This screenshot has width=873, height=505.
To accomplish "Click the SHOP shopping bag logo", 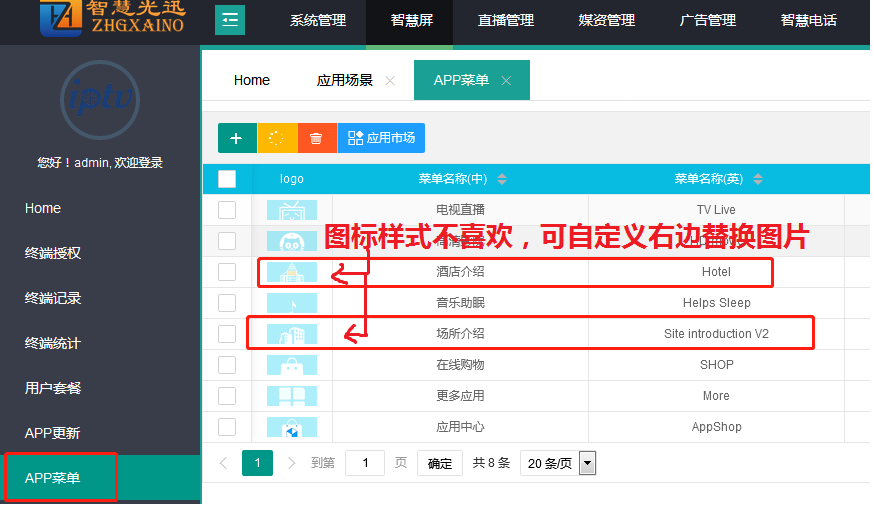I will tap(292, 365).
